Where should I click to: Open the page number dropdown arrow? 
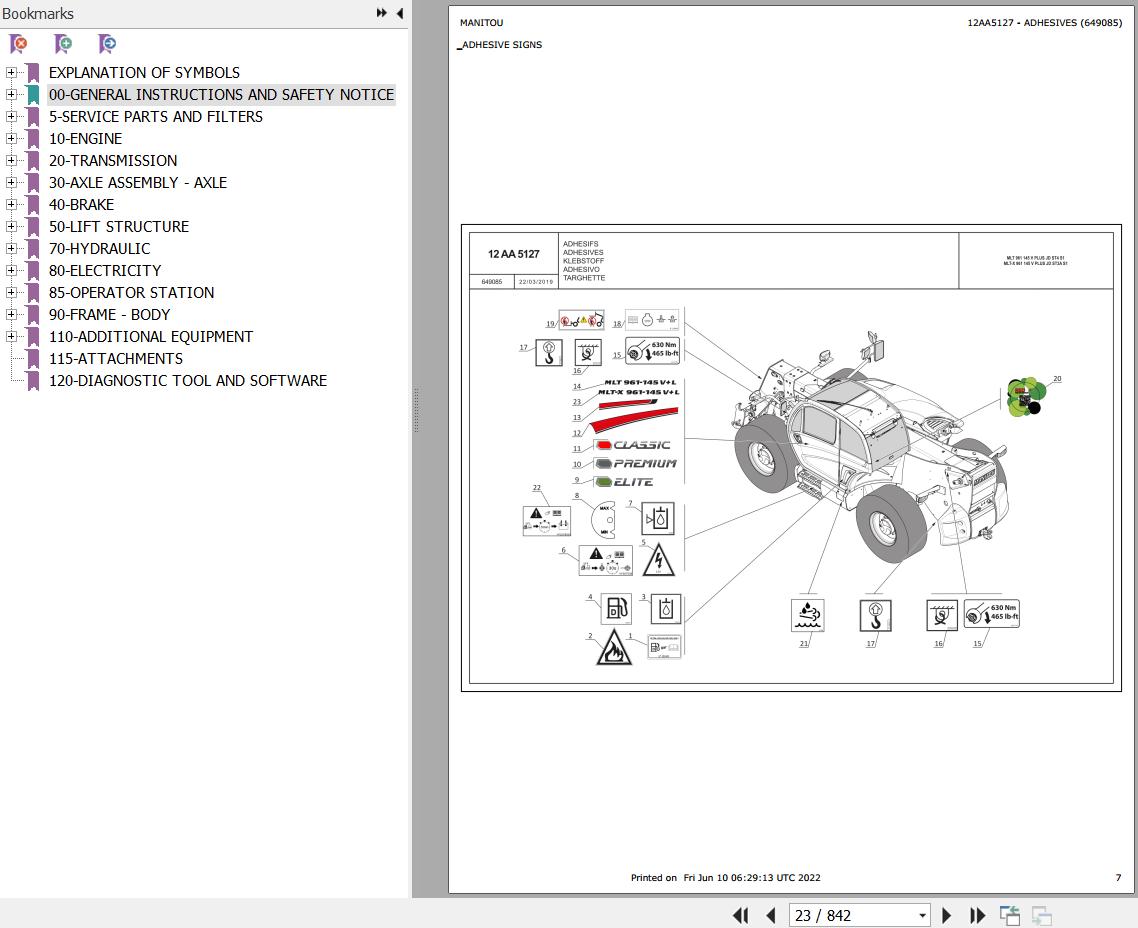coord(922,916)
